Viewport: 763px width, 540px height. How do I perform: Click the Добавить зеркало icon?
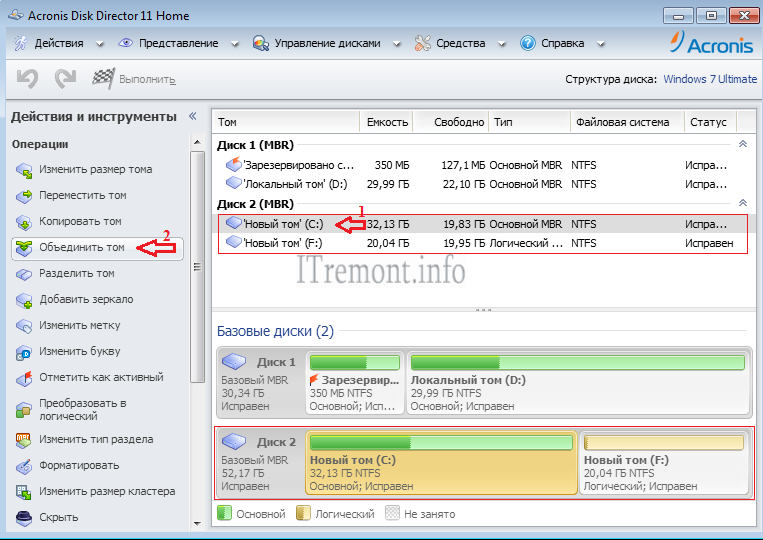24,301
